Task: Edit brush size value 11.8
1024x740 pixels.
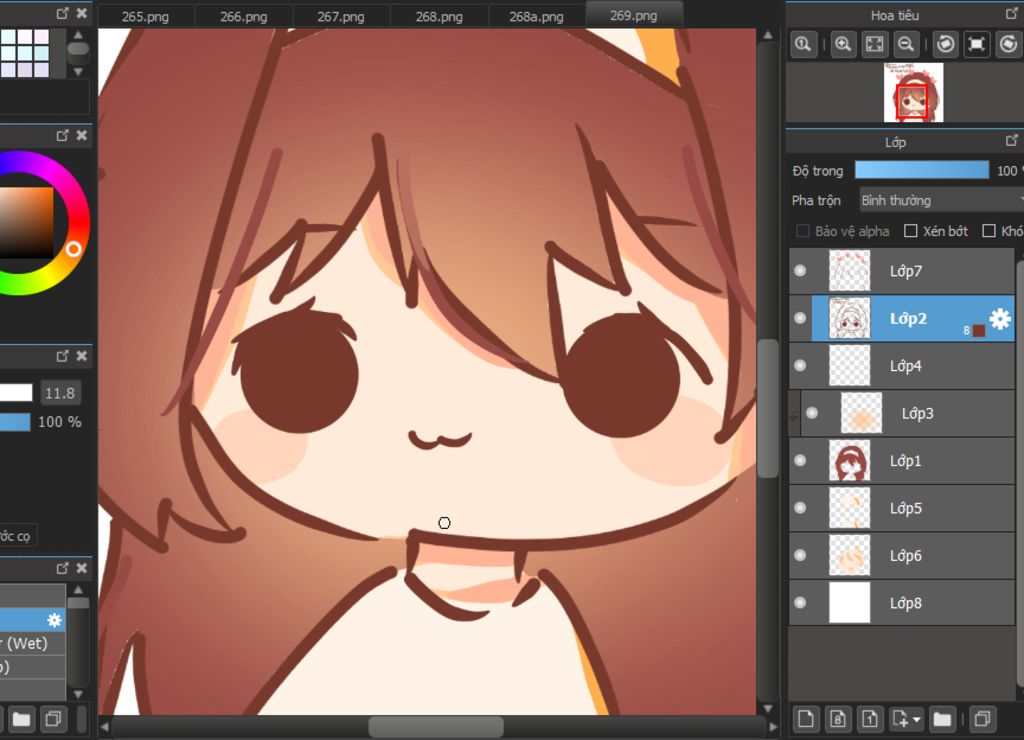Action: pyautogui.click(x=60, y=393)
